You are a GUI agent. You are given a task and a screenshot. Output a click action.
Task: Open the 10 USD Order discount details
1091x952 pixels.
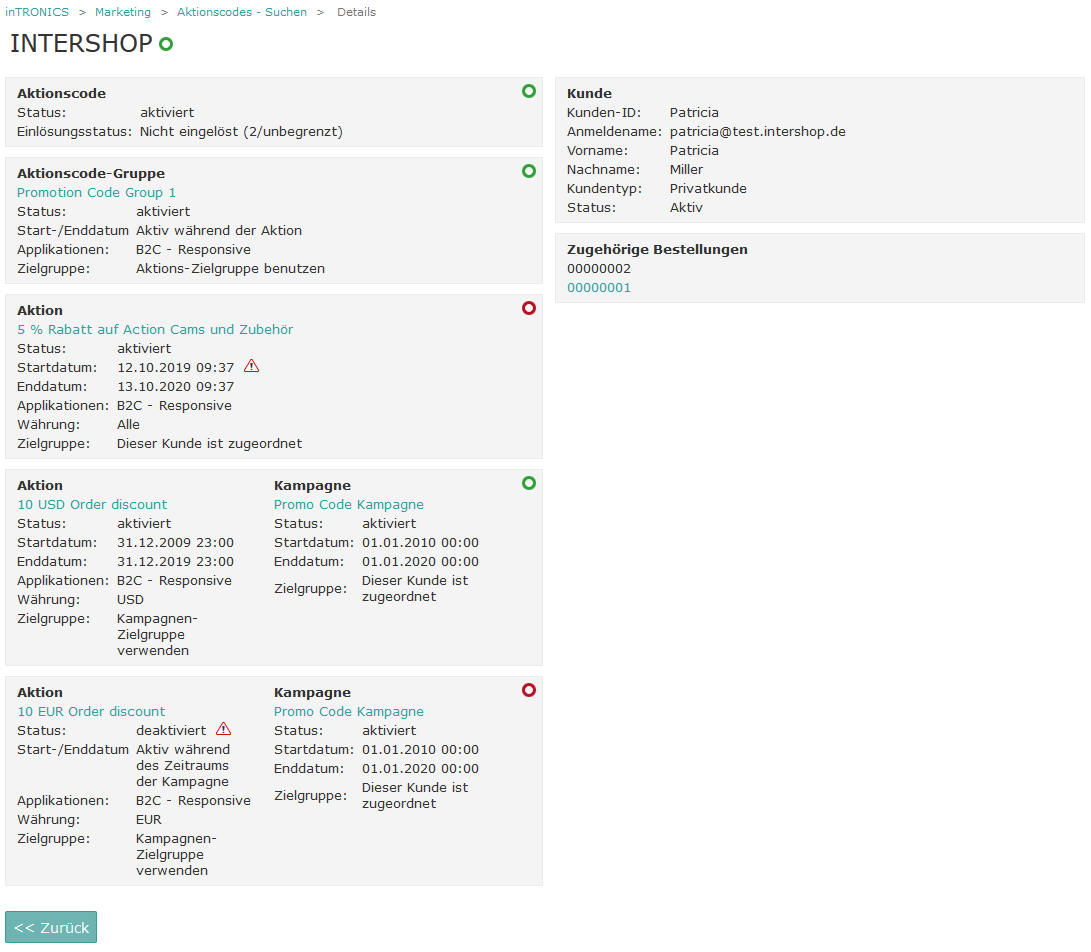pyautogui.click(x=92, y=504)
